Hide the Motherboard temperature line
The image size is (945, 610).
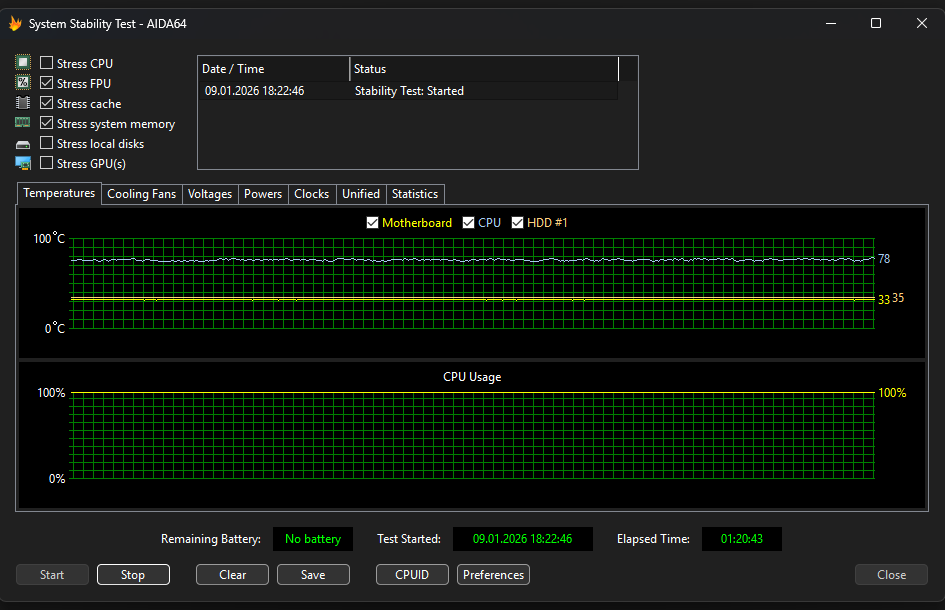click(372, 222)
